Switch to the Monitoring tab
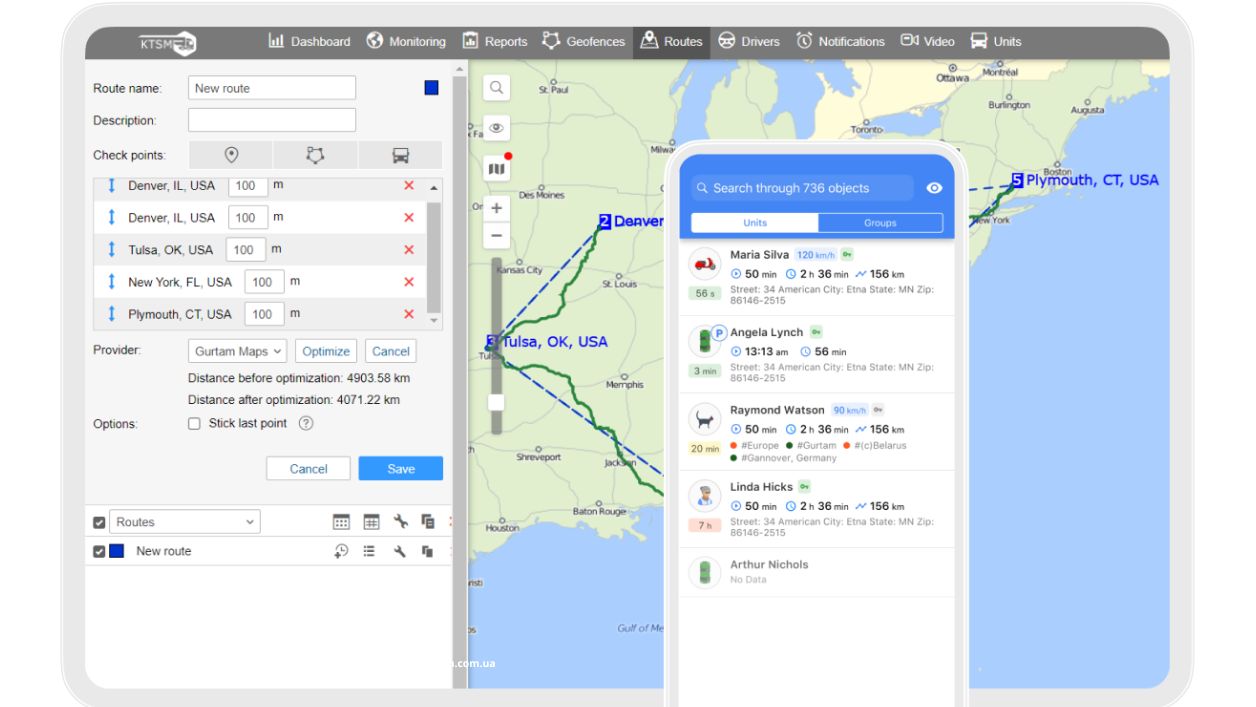1256x707 pixels. pos(406,42)
